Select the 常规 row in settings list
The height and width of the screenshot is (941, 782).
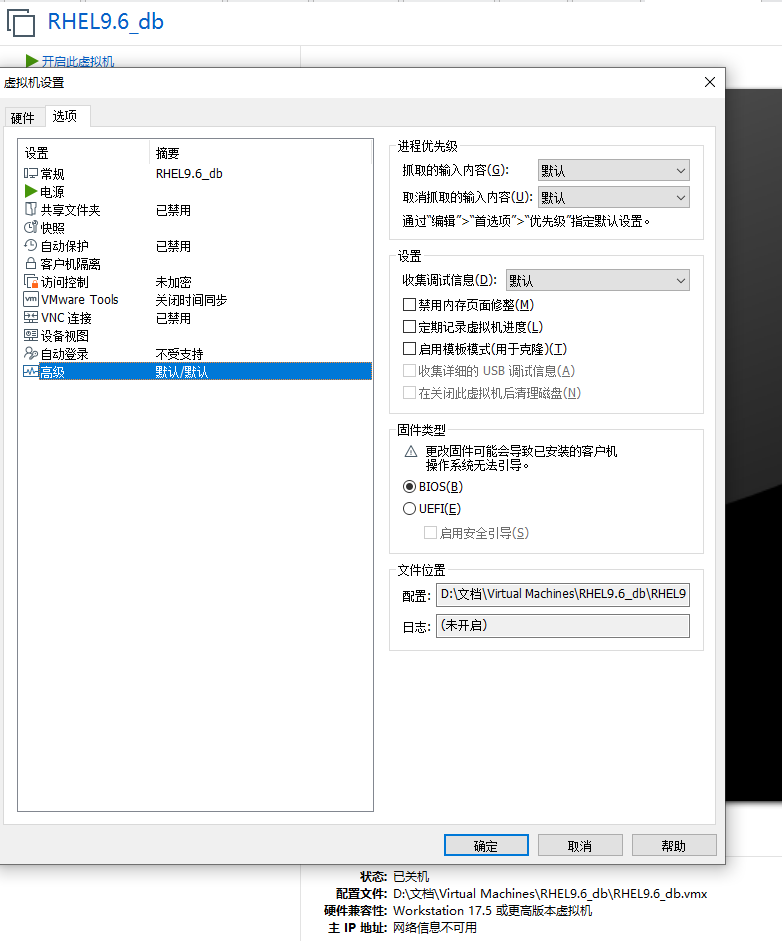tap(197, 173)
